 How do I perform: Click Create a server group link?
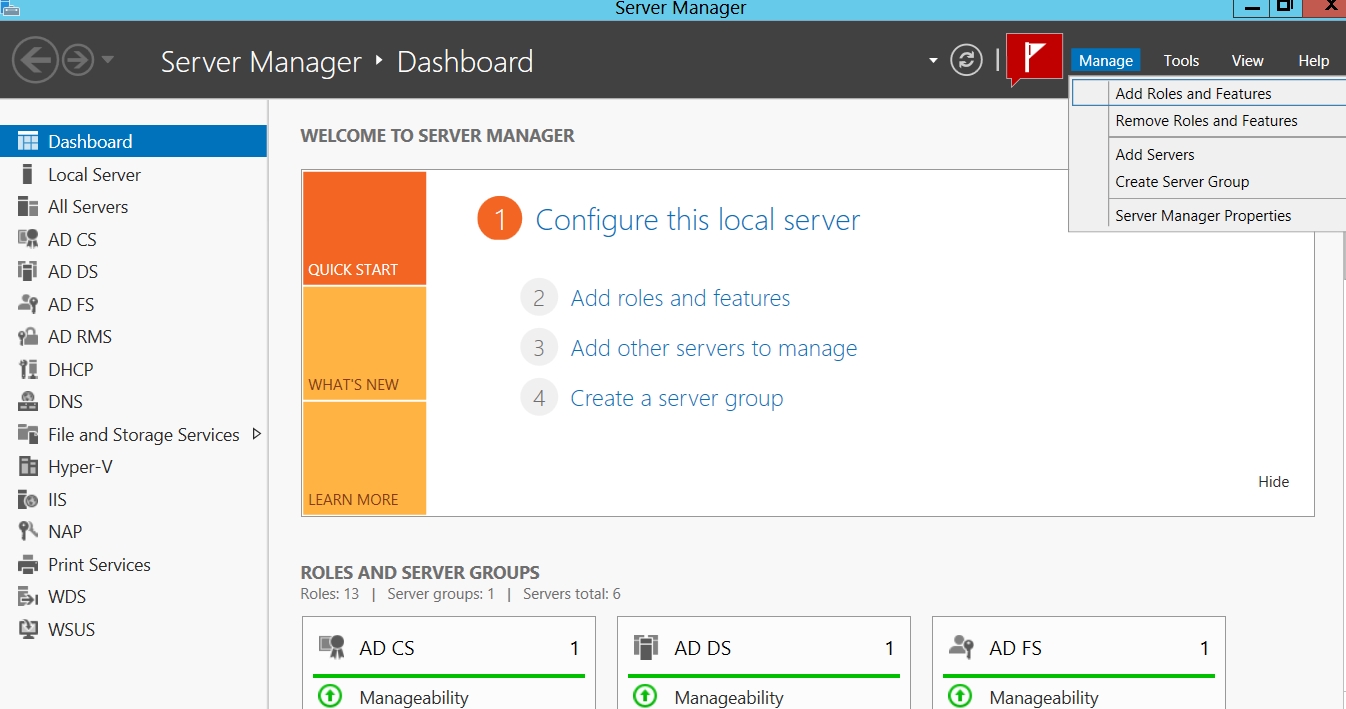pos(676,398)
